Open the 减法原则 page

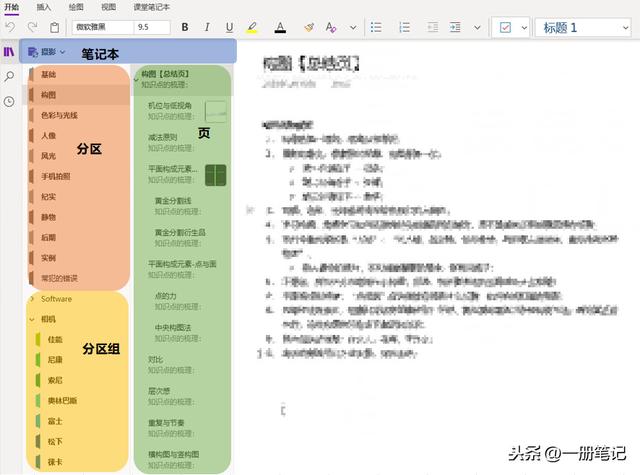pyautogui.click(x=182, y=143)
